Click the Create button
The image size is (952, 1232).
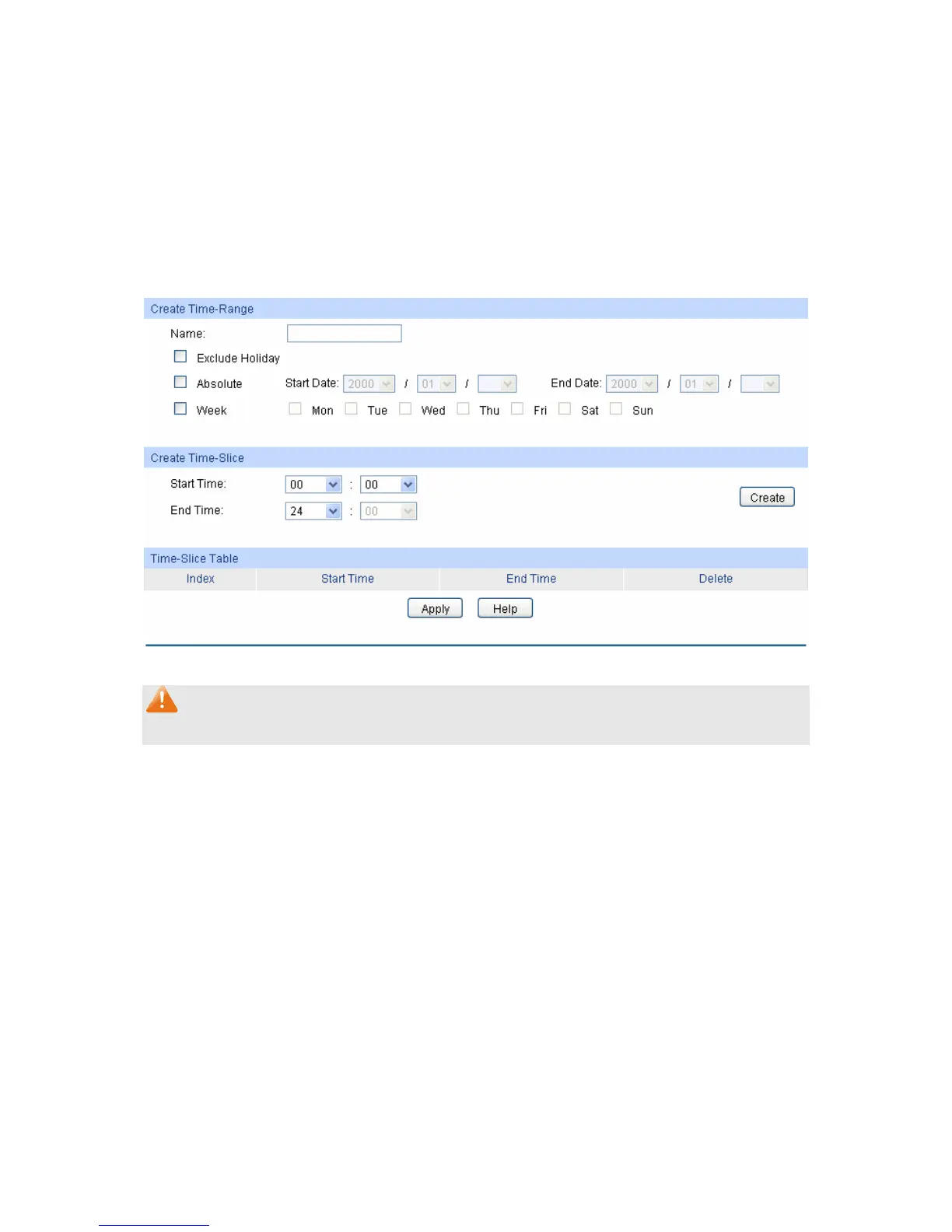point(767,498)
